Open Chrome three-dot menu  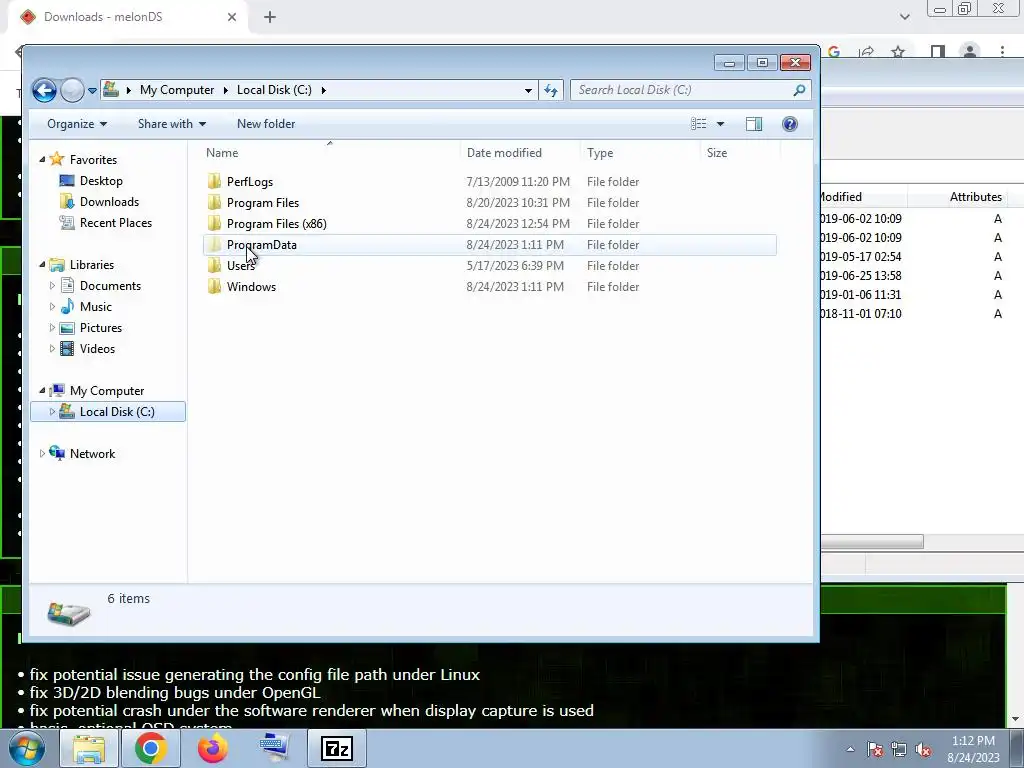tap(1002, 52)
